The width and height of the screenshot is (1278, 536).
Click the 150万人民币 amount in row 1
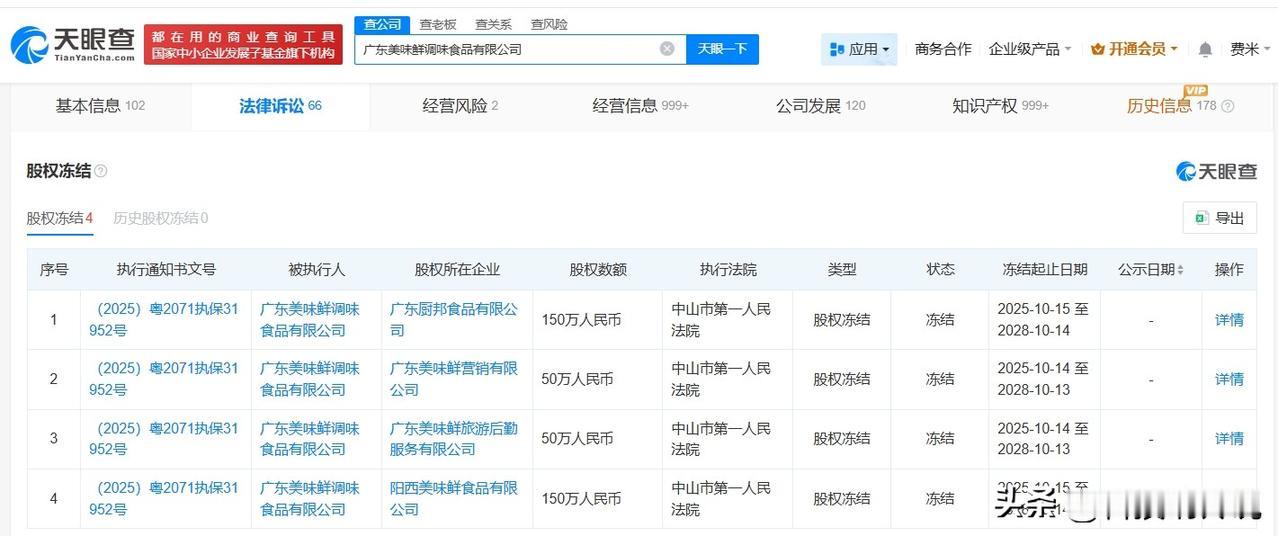click(x=581, y=320)
